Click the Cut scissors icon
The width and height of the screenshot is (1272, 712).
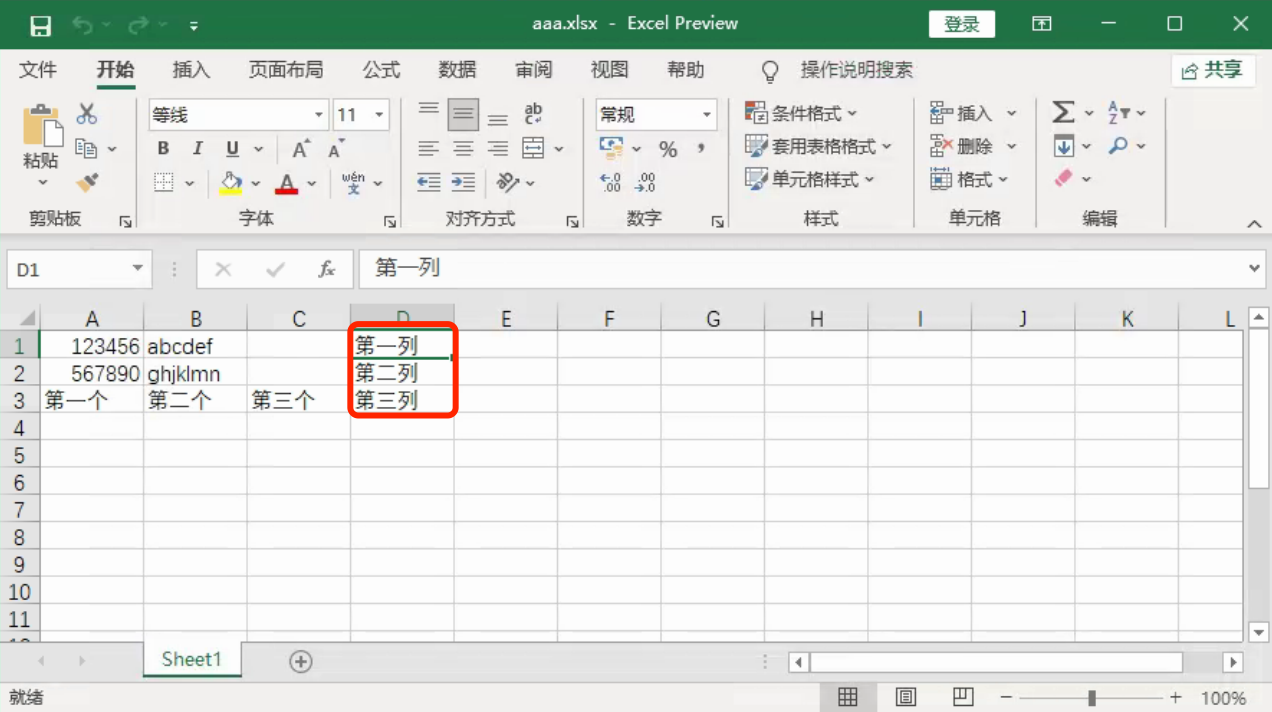click(87, 114)
